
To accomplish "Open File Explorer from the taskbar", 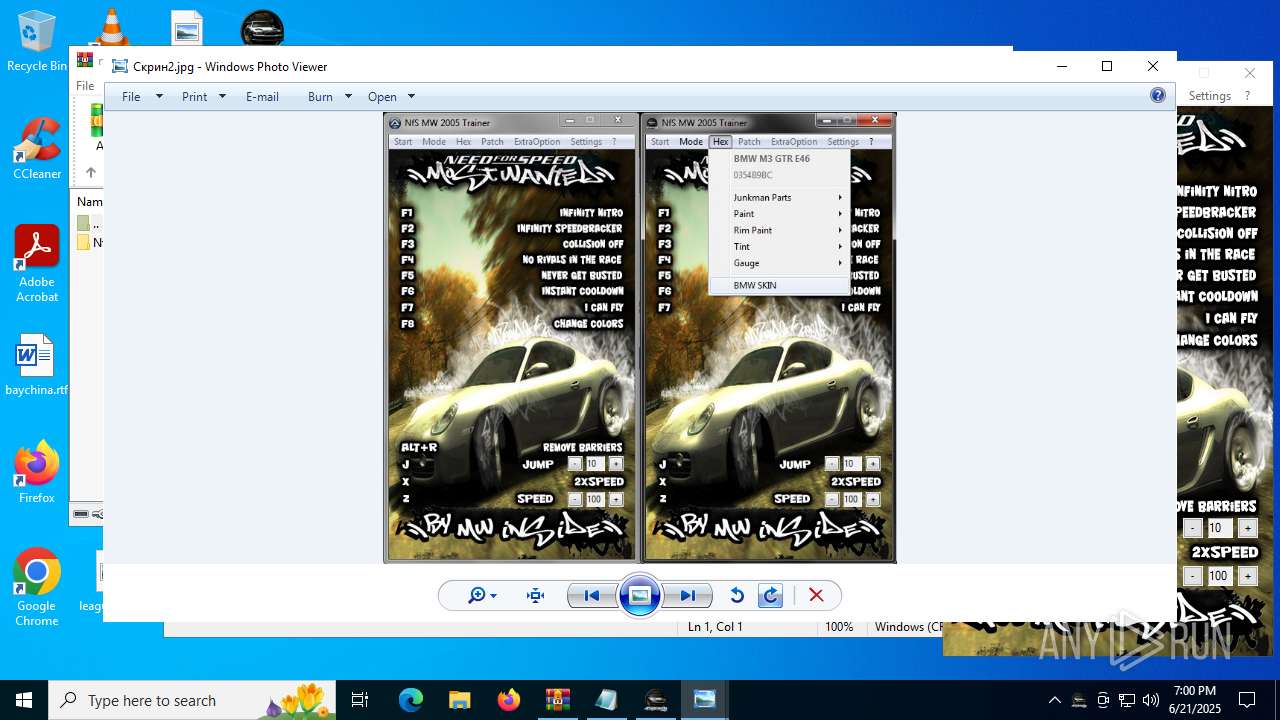I will [459, 700].
